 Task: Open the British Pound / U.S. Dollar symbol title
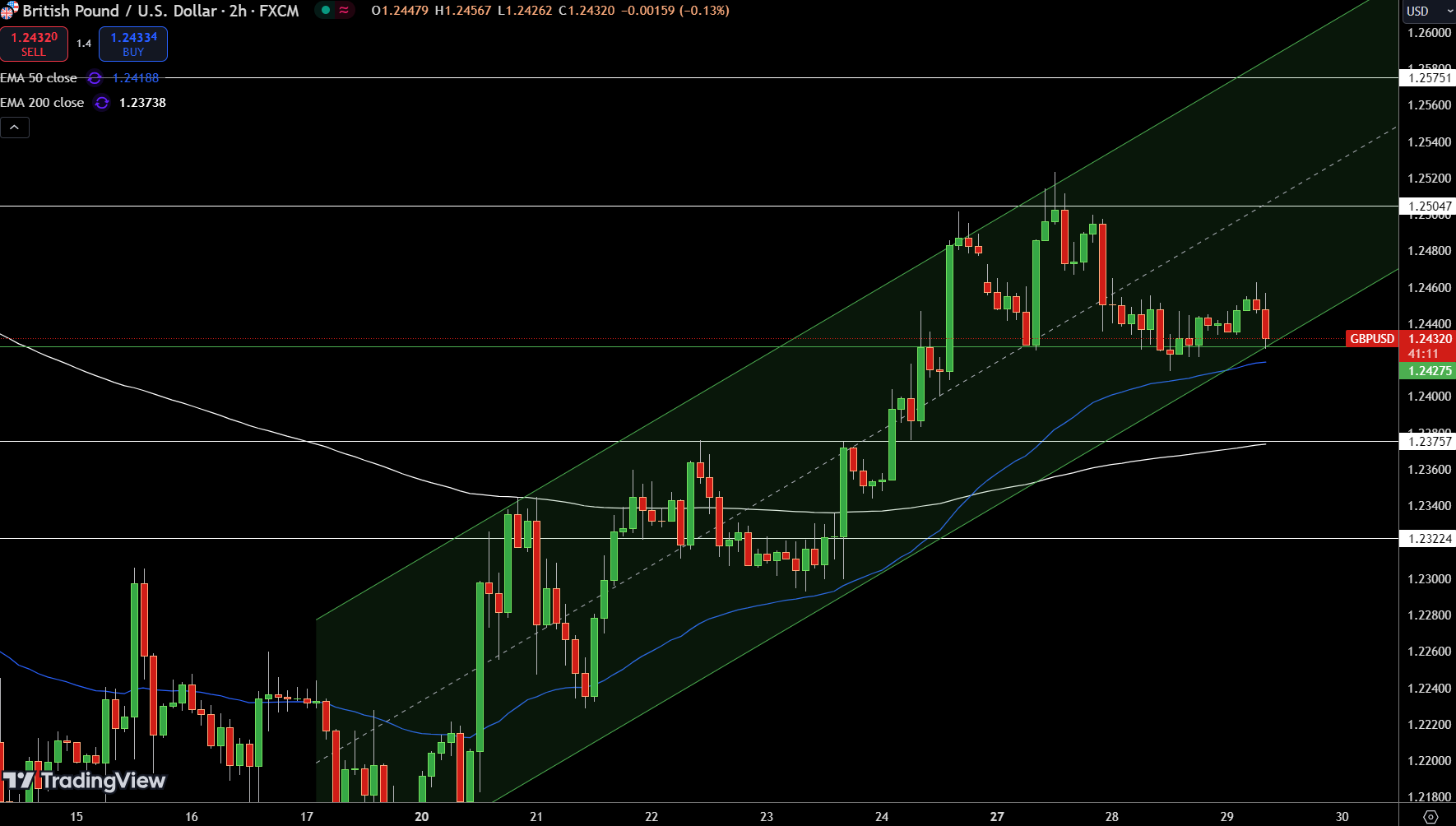coord(119,11)
